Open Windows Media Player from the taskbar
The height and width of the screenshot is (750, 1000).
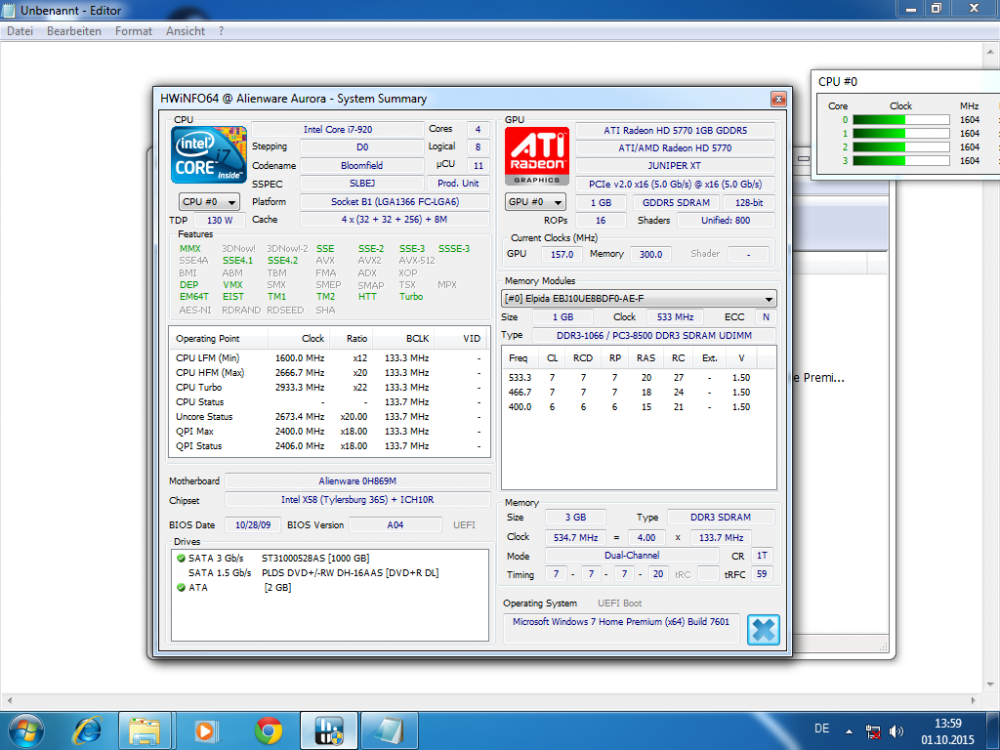pyautogui.click(x=206, y=730)
